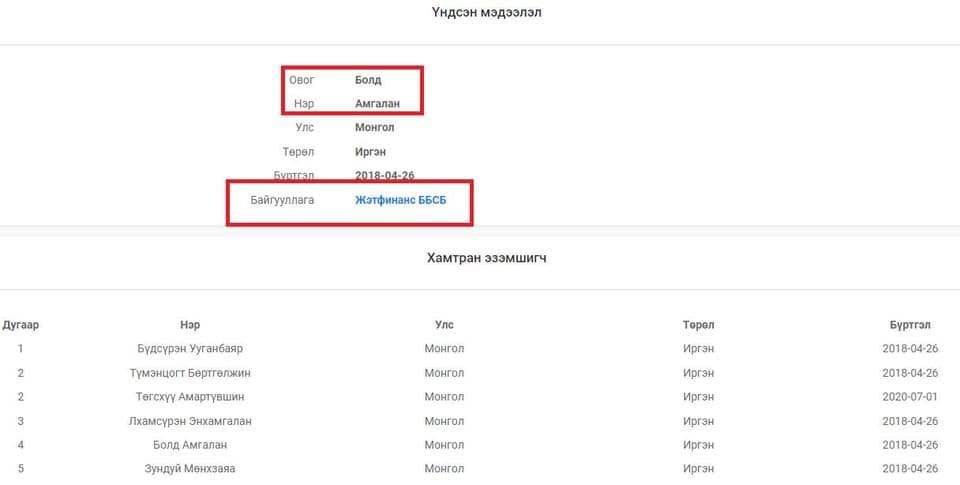This screenshot has height=485, width=960.
Task: Click the 2020-07-01 registration date cell
Action: coord(910,397)
